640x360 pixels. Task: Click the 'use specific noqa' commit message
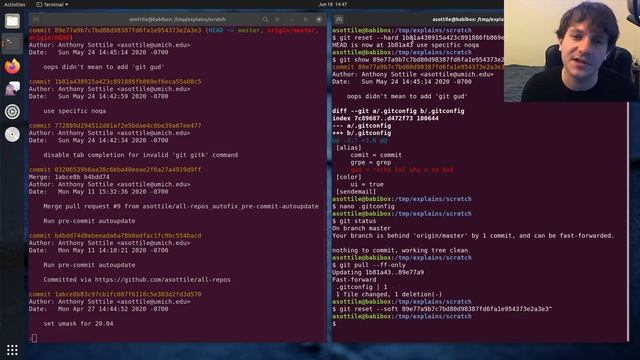click(x=75, y=111)
